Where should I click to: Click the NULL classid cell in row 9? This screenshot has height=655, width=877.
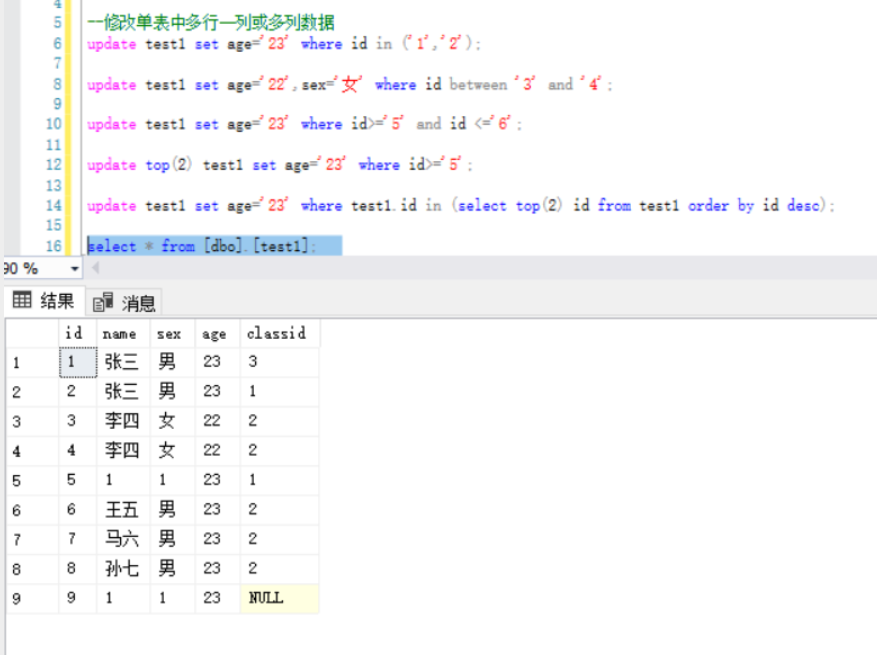(x=280, y=599)
